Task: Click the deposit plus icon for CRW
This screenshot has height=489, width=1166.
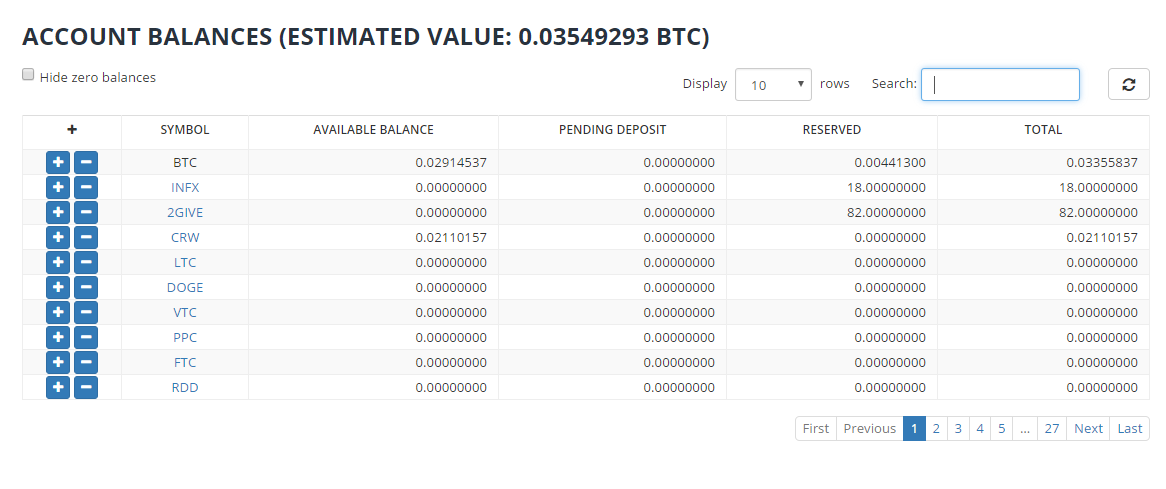Action: (58, 237)
